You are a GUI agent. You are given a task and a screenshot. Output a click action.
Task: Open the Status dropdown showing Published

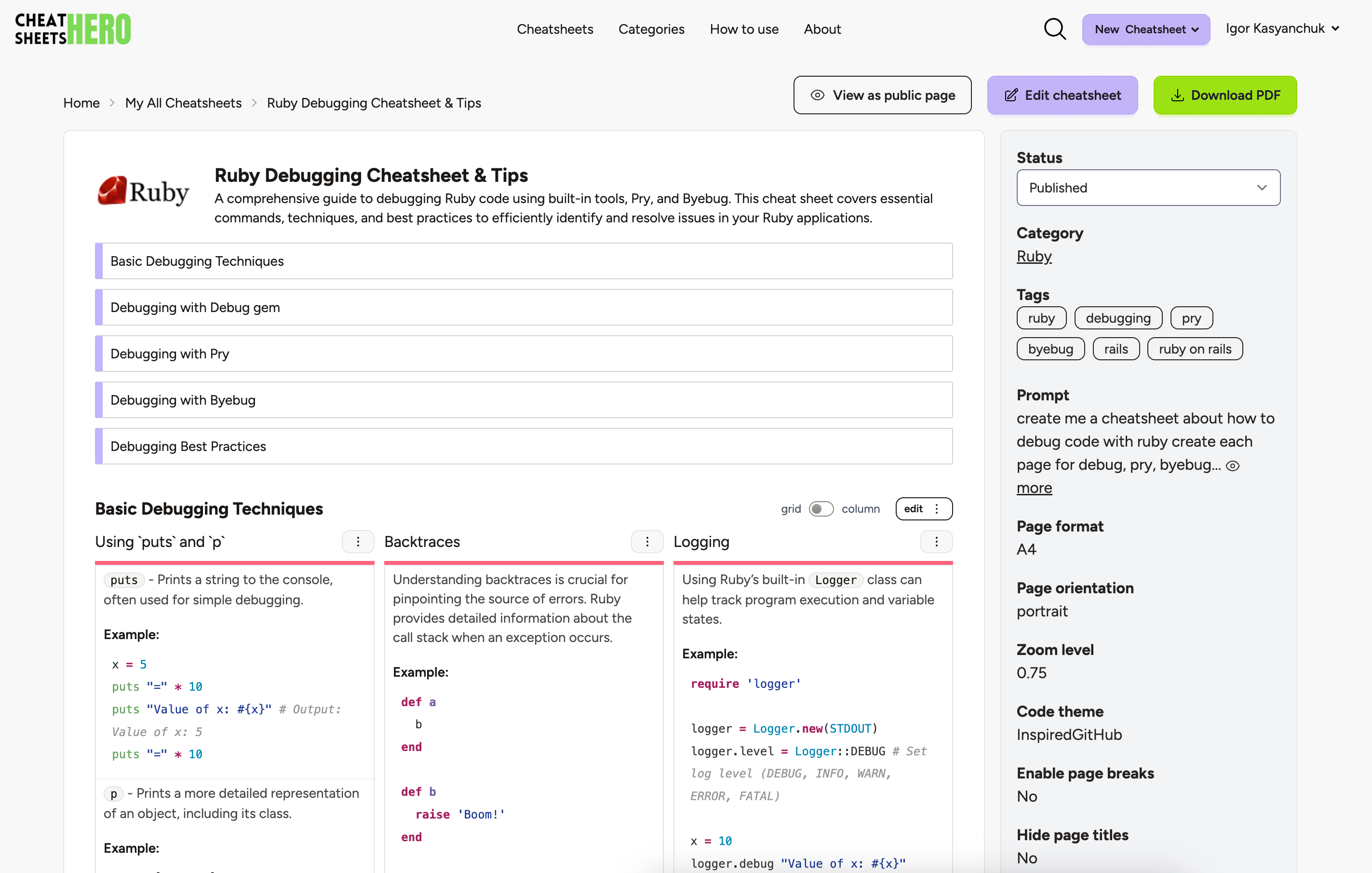(x=1148, y=188)
